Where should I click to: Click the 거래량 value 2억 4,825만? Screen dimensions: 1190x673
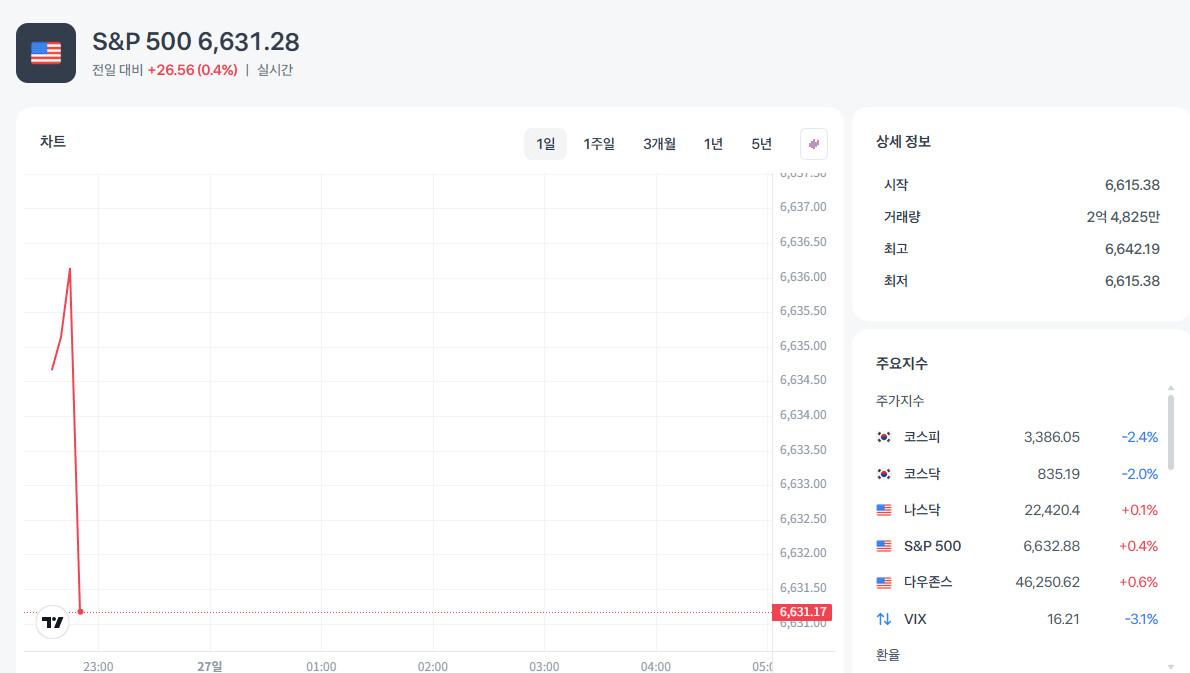point(1123,217)
